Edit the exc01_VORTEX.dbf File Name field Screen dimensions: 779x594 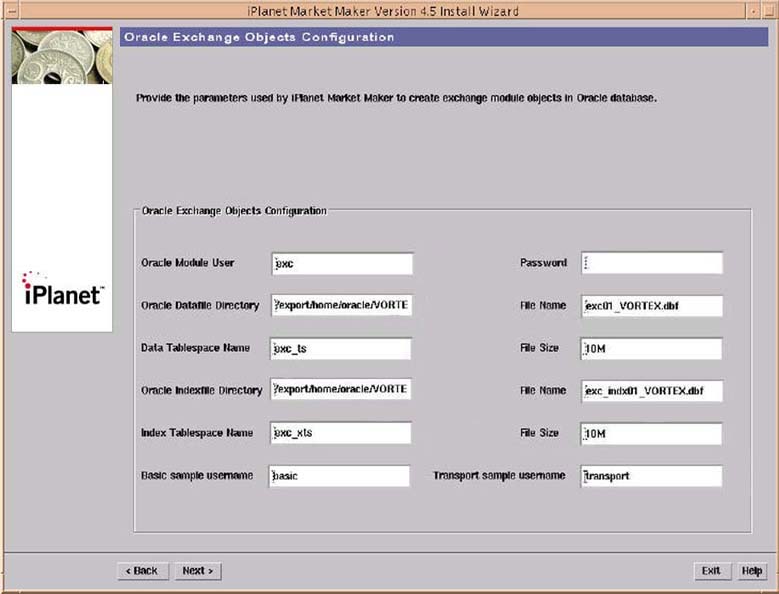click(652, 306)
